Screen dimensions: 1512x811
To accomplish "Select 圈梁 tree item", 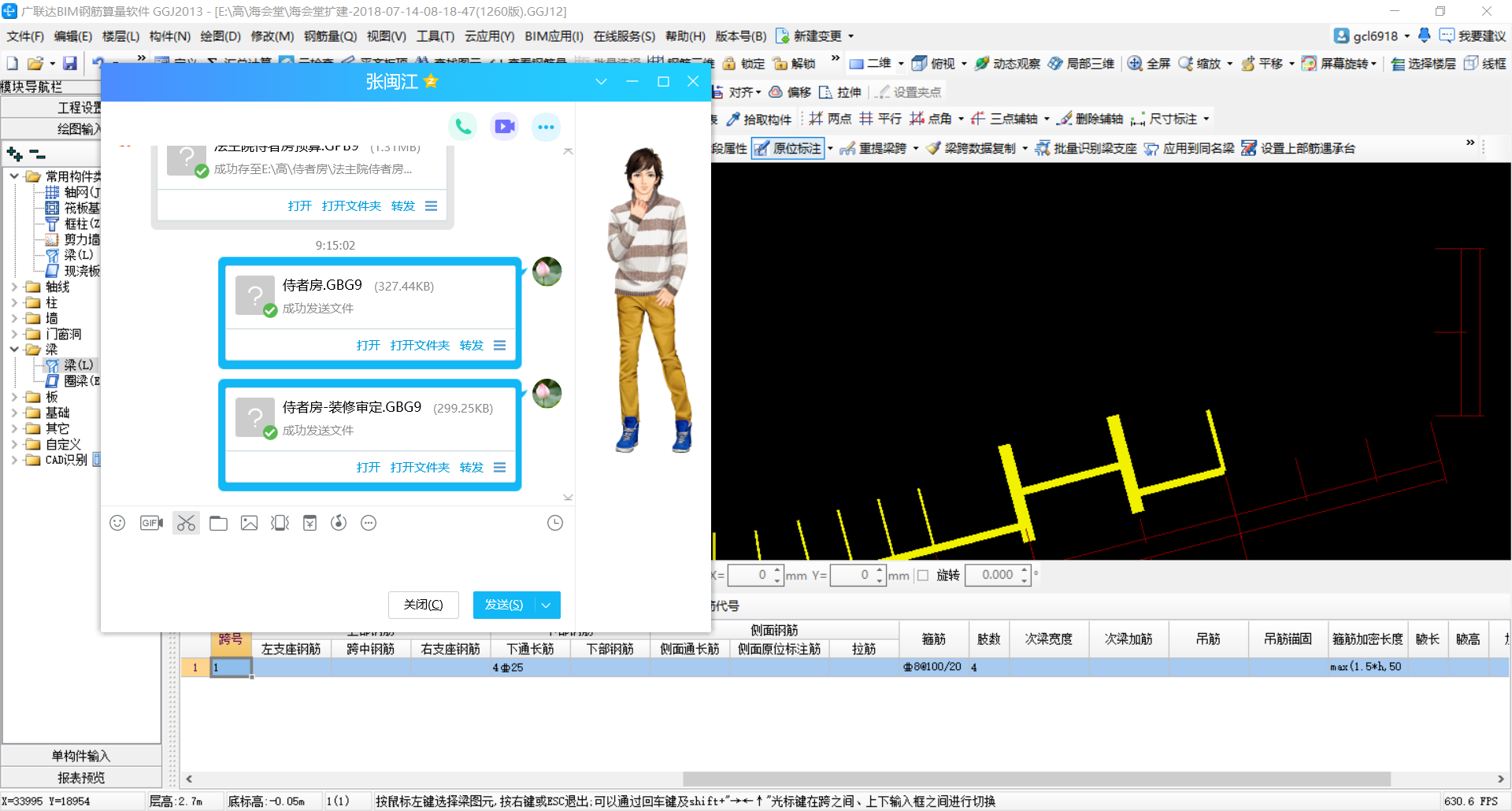I will [73, 381].
